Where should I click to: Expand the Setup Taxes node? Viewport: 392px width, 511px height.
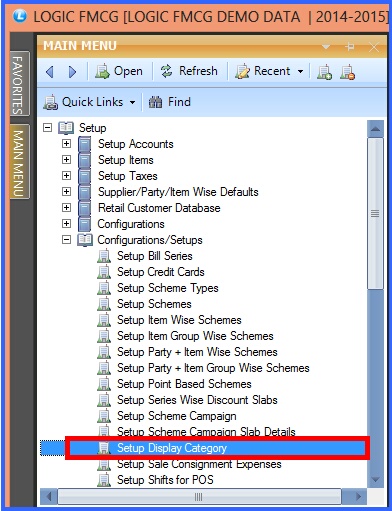pyautogui.click(x=67, y=175)
